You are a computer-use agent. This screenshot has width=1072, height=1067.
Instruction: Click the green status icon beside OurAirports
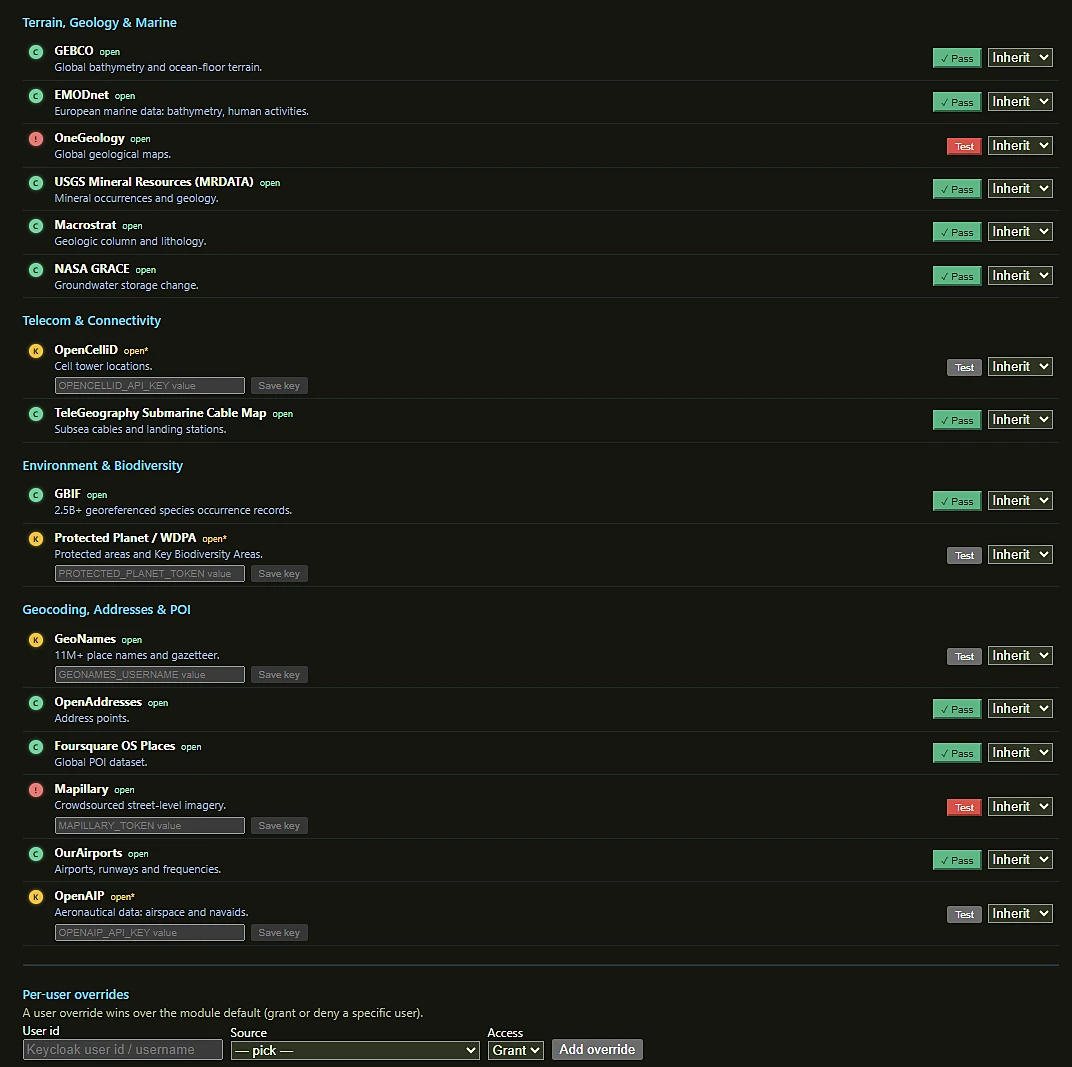click(x=36, y=854)
